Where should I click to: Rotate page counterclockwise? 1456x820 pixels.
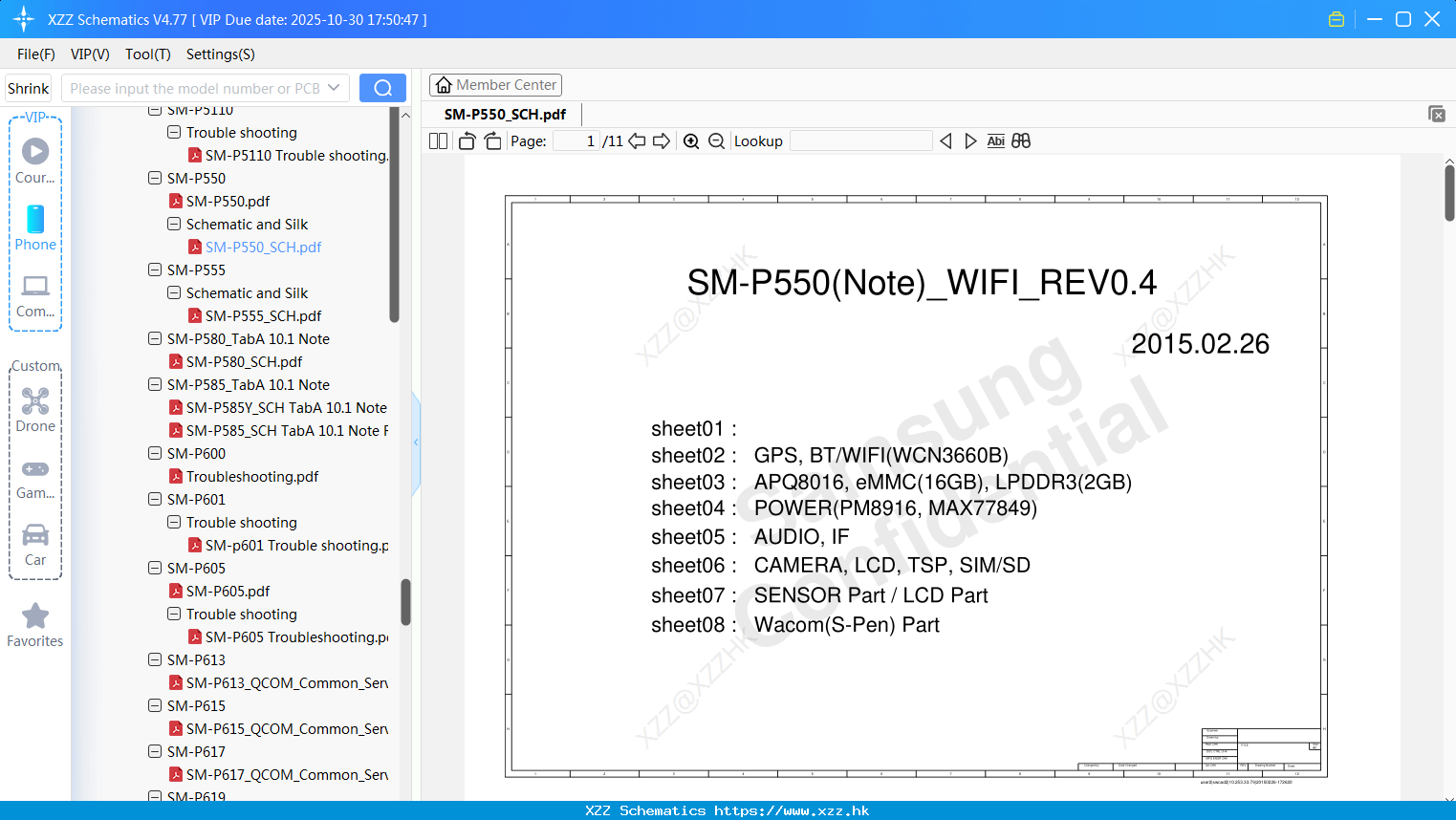tap(467, 140)
